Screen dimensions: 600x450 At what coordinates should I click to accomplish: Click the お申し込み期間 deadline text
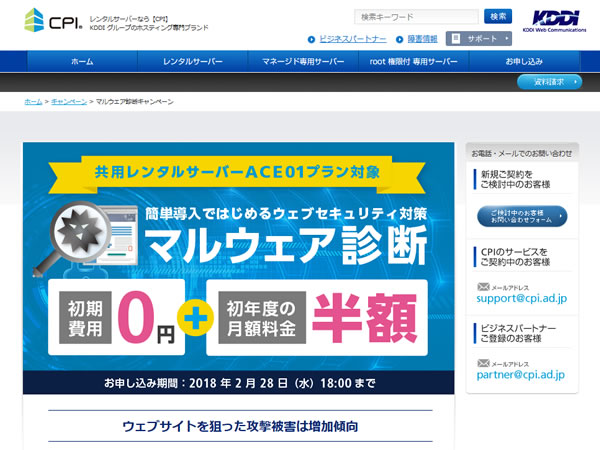240,383
